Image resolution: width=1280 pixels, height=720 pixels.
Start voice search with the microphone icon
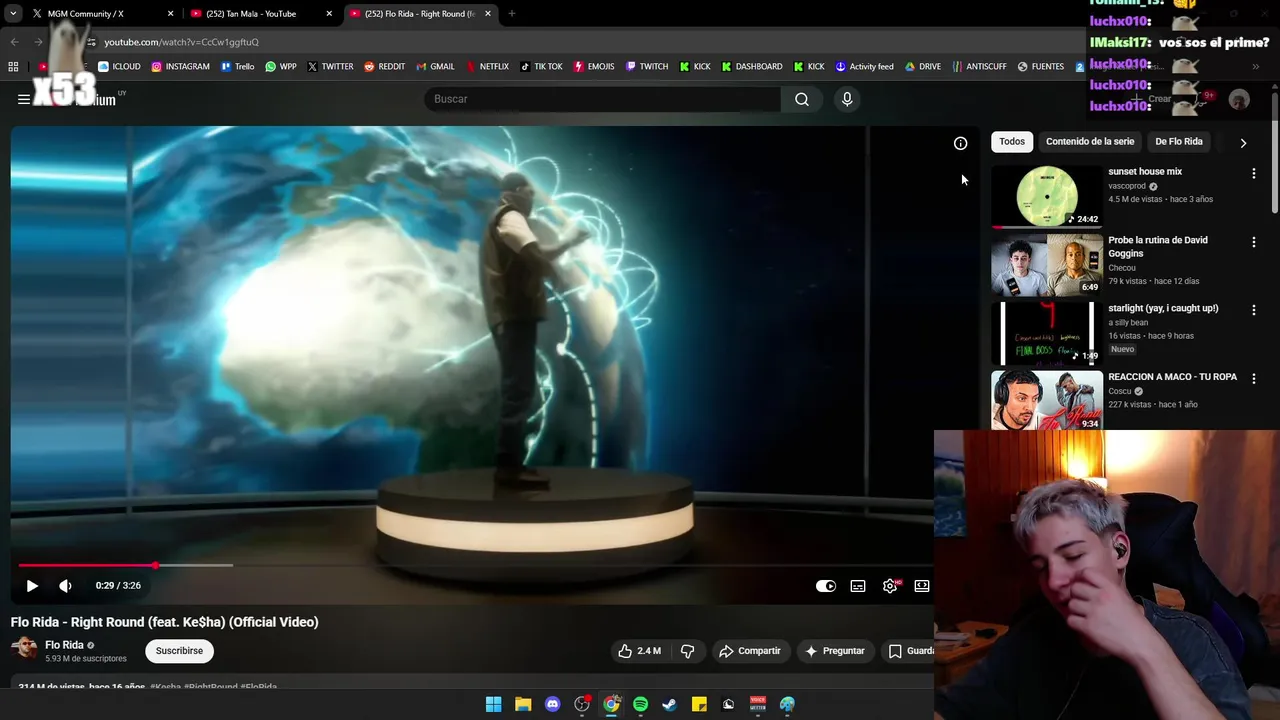pyautogui.click(x=847, y=99)
